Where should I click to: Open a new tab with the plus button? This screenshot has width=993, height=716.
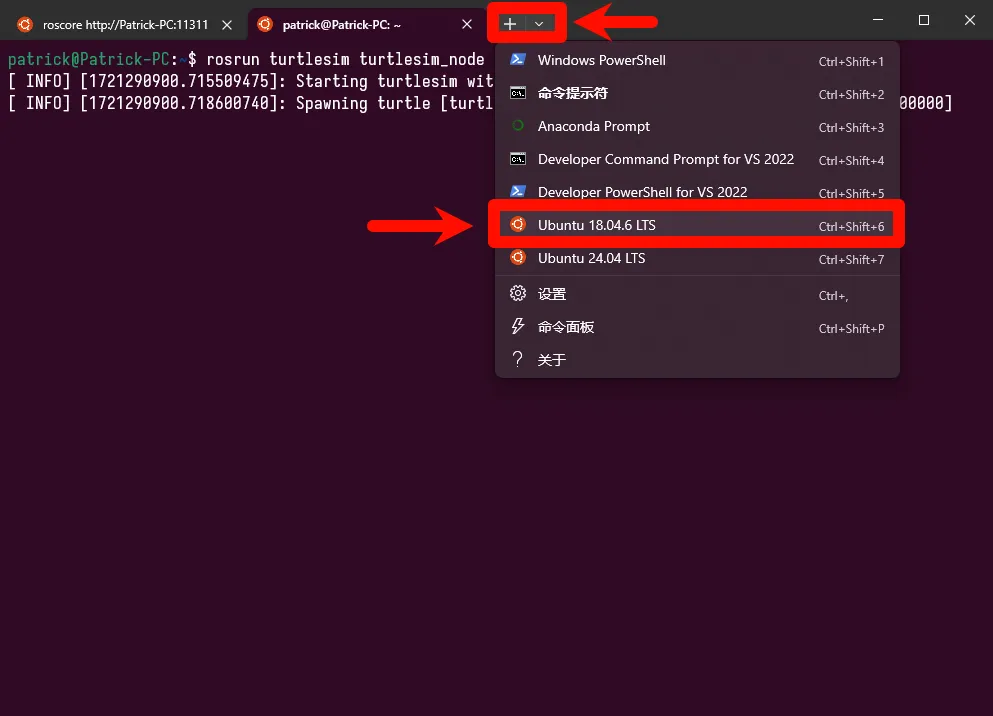(510, 24)
